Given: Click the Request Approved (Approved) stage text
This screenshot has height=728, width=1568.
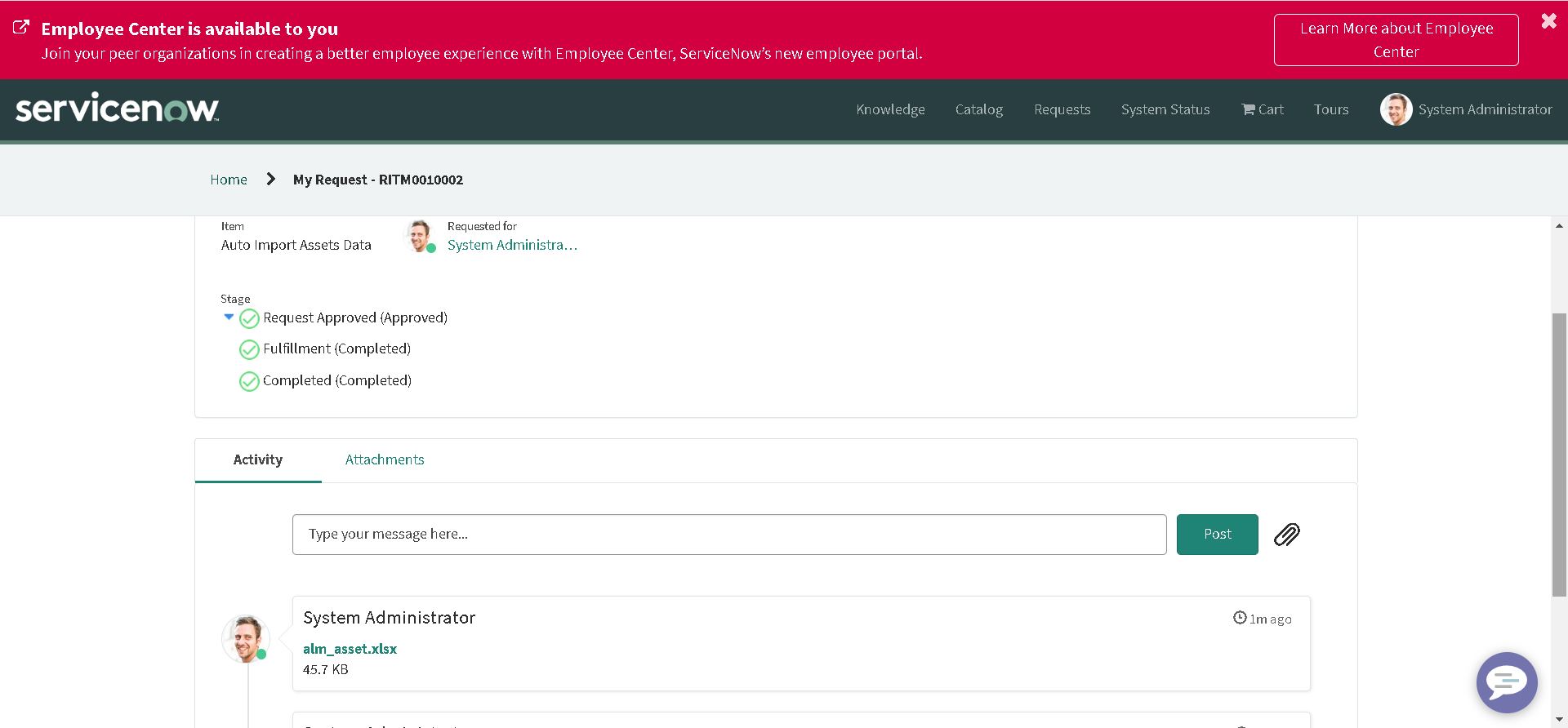Looking at the screenshot, I should coord(355,317).
